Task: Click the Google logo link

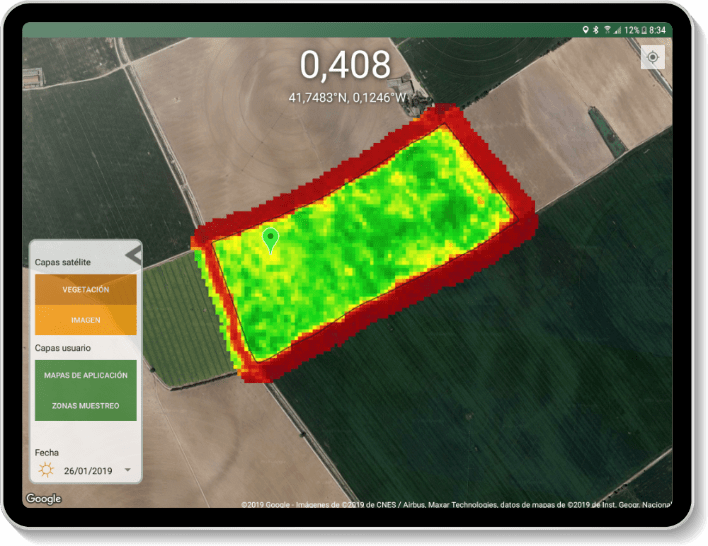Action: point(44,498)
